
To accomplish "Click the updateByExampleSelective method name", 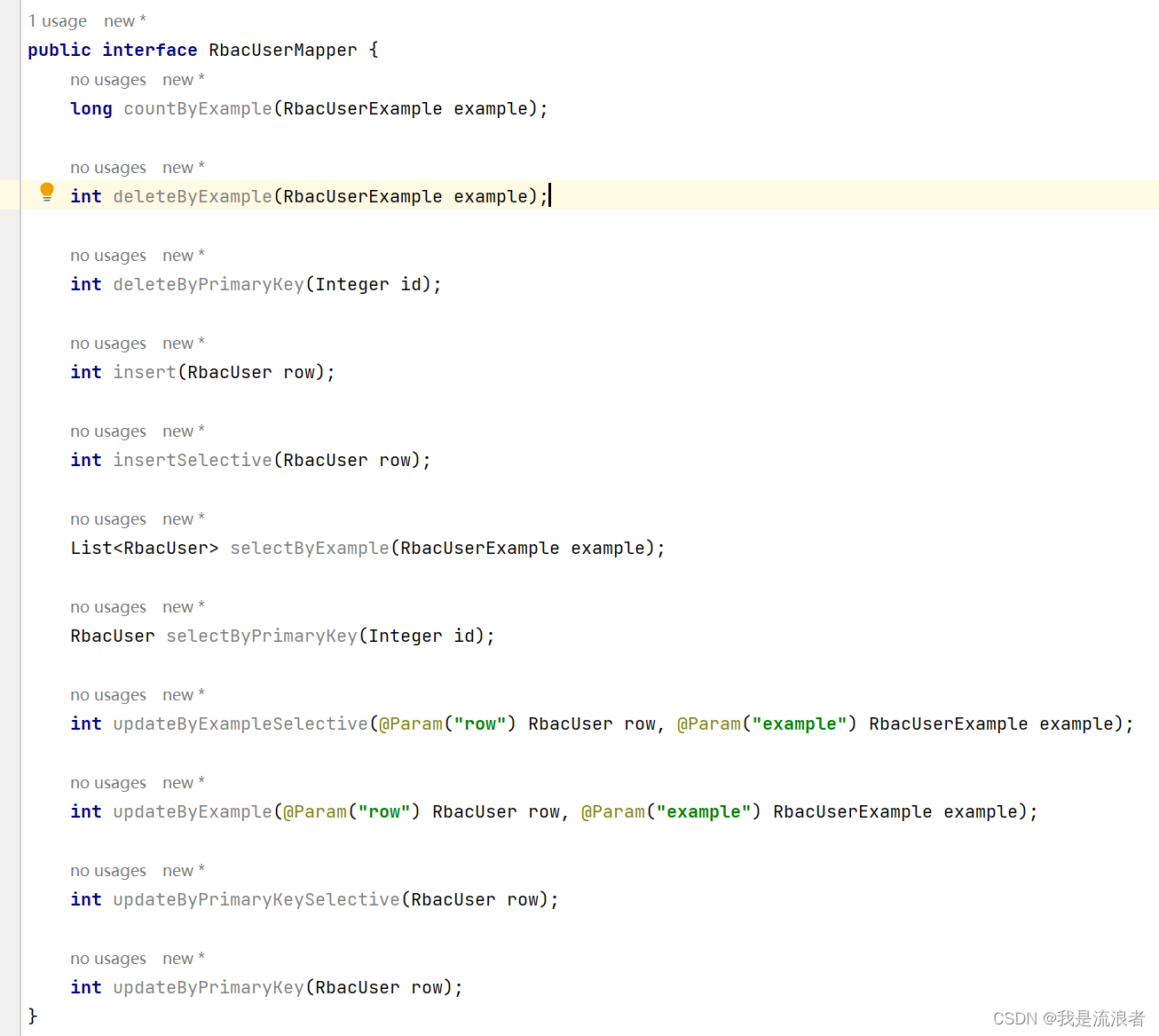I will 240,724.
